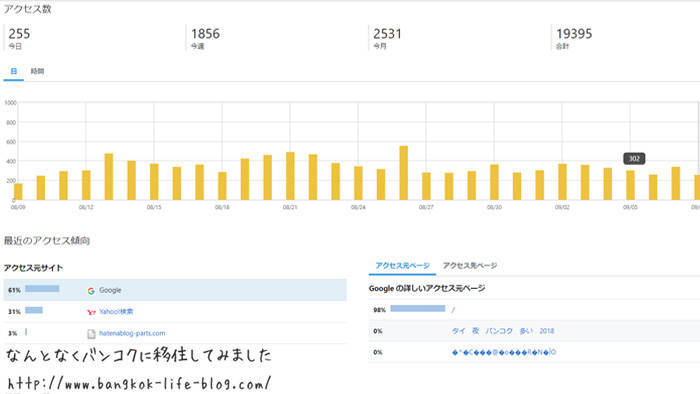Click the 1000 y-axis label
This screenshot has height=394, width=700.
pyautogui.click(x=10, y=103)
